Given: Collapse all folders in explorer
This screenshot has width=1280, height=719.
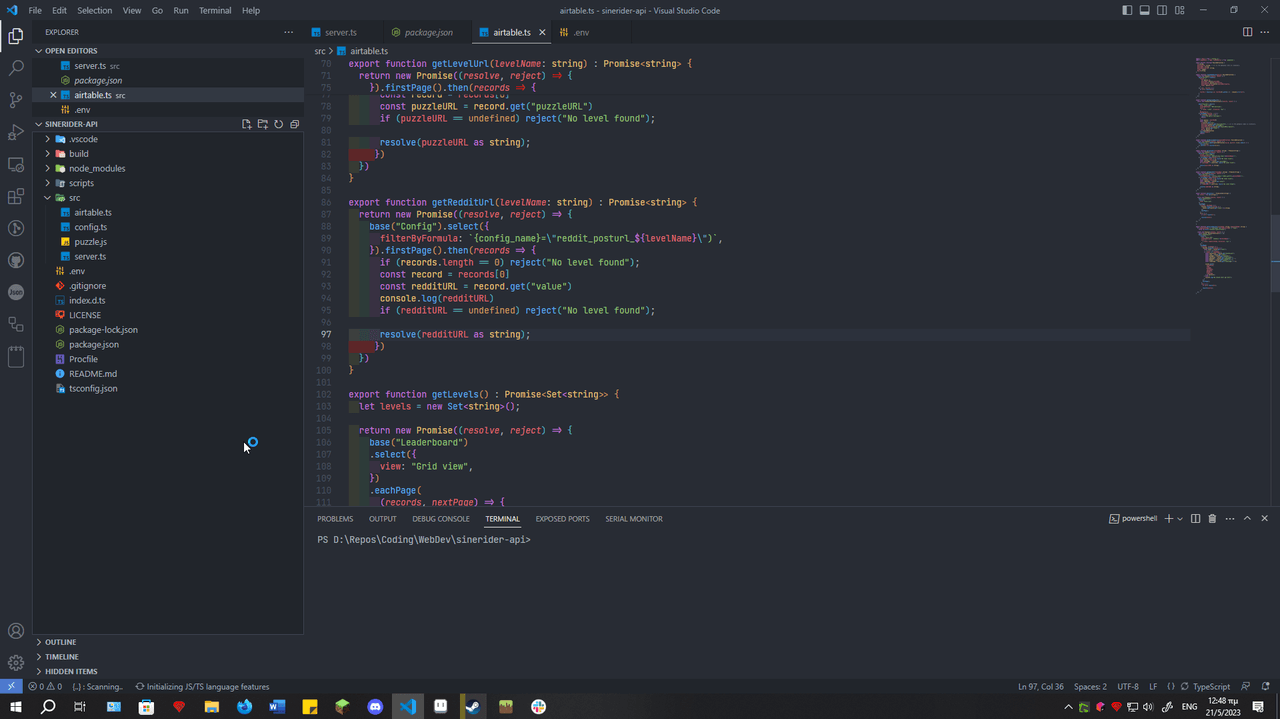Looking at the screenshot, I should coord(294,124).
